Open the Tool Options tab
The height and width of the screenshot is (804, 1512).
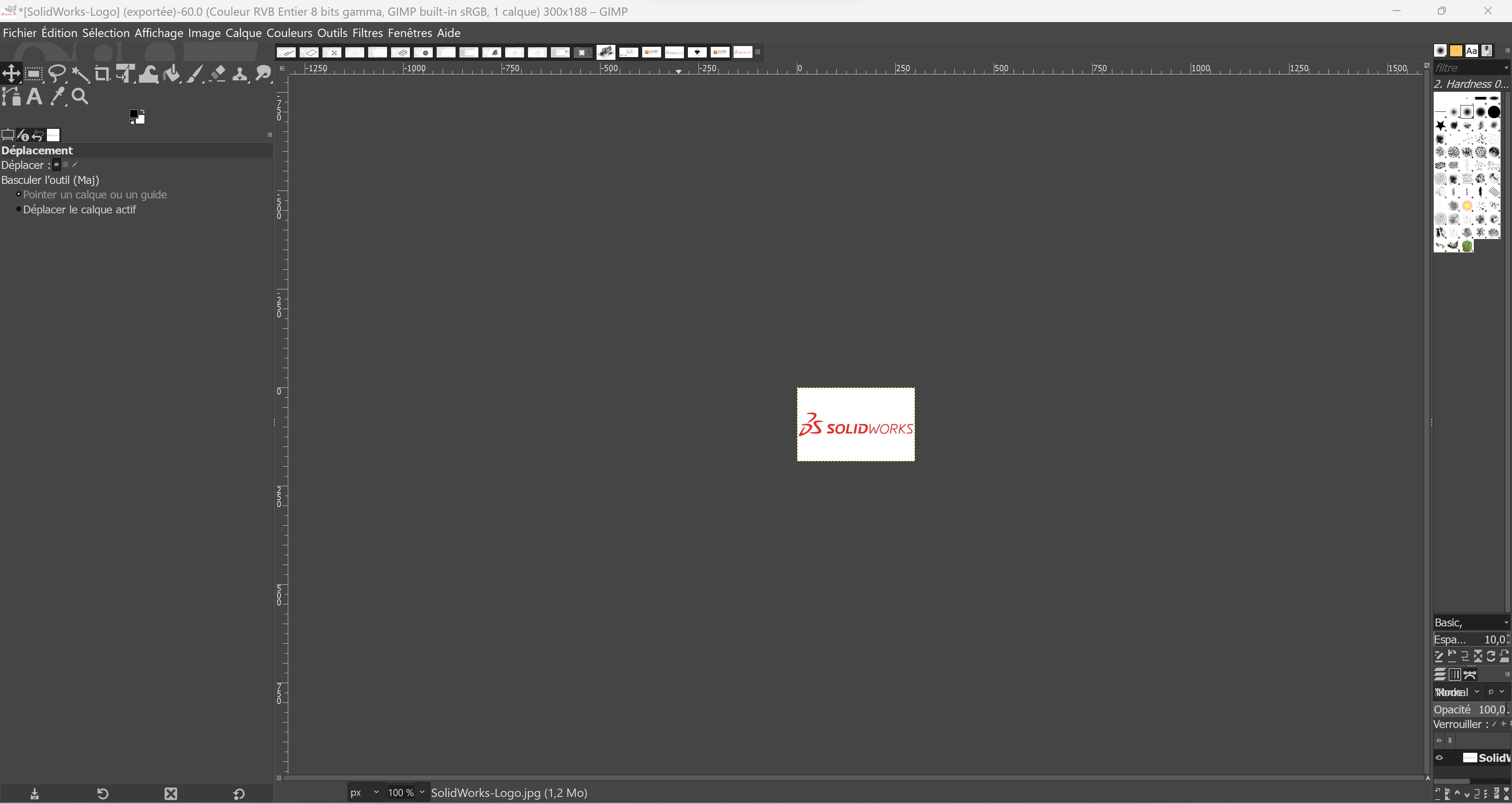point(7,135)
